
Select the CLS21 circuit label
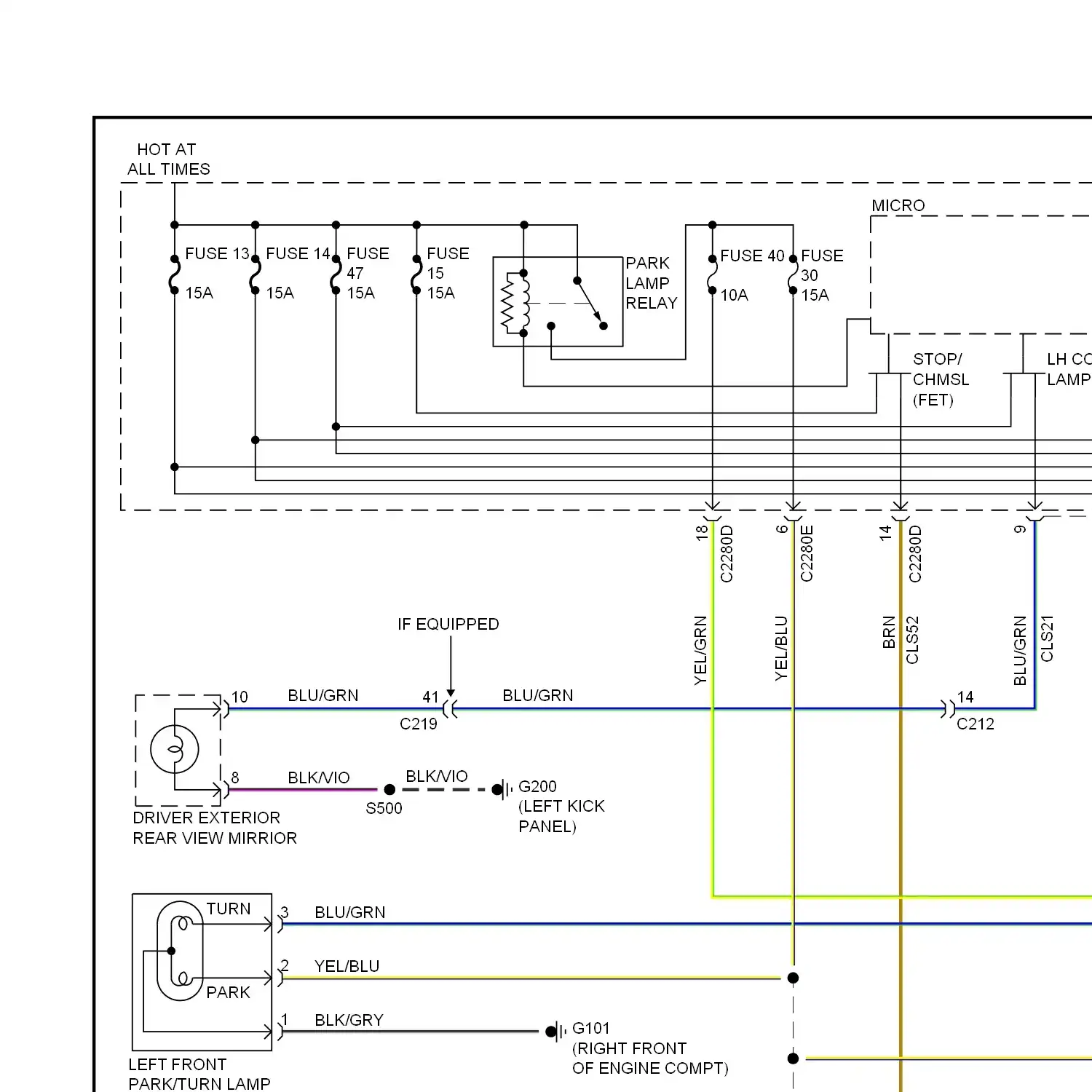[x=1047, y=638]
